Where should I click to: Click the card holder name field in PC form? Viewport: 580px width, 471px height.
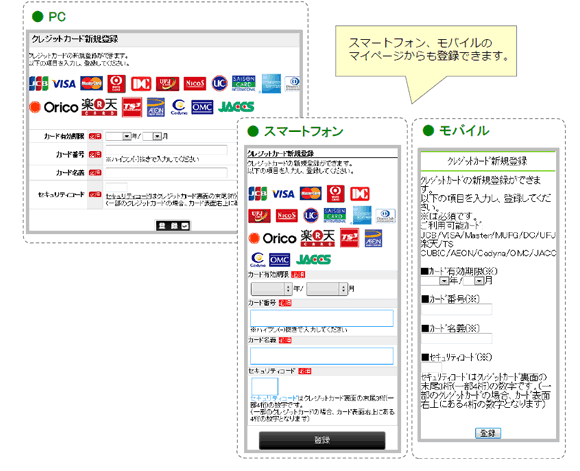point(166,172)
